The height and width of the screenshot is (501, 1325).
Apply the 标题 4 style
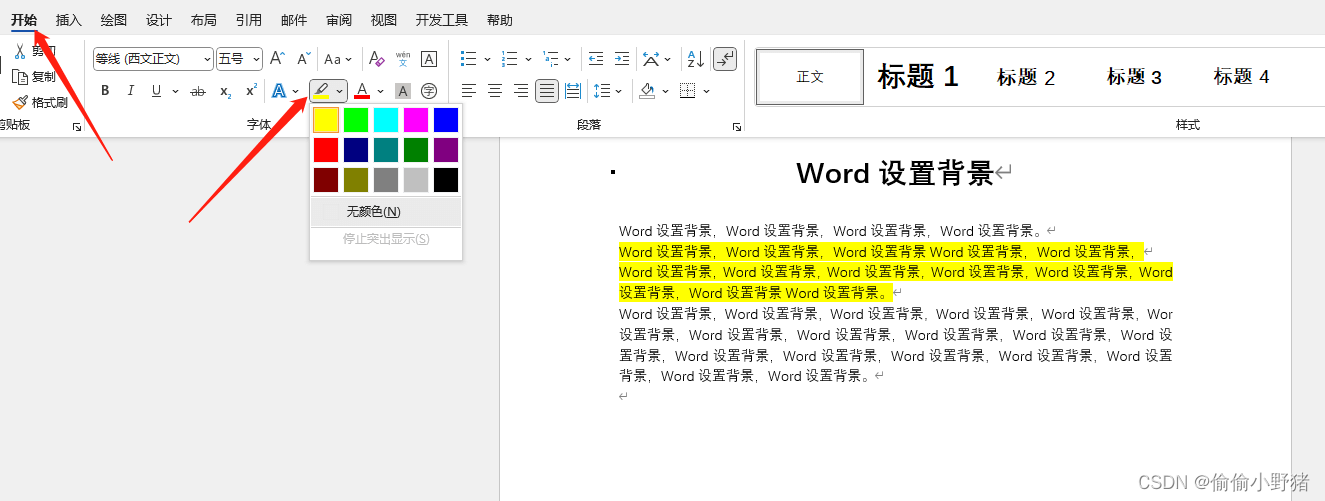[x=1241, y=77]
